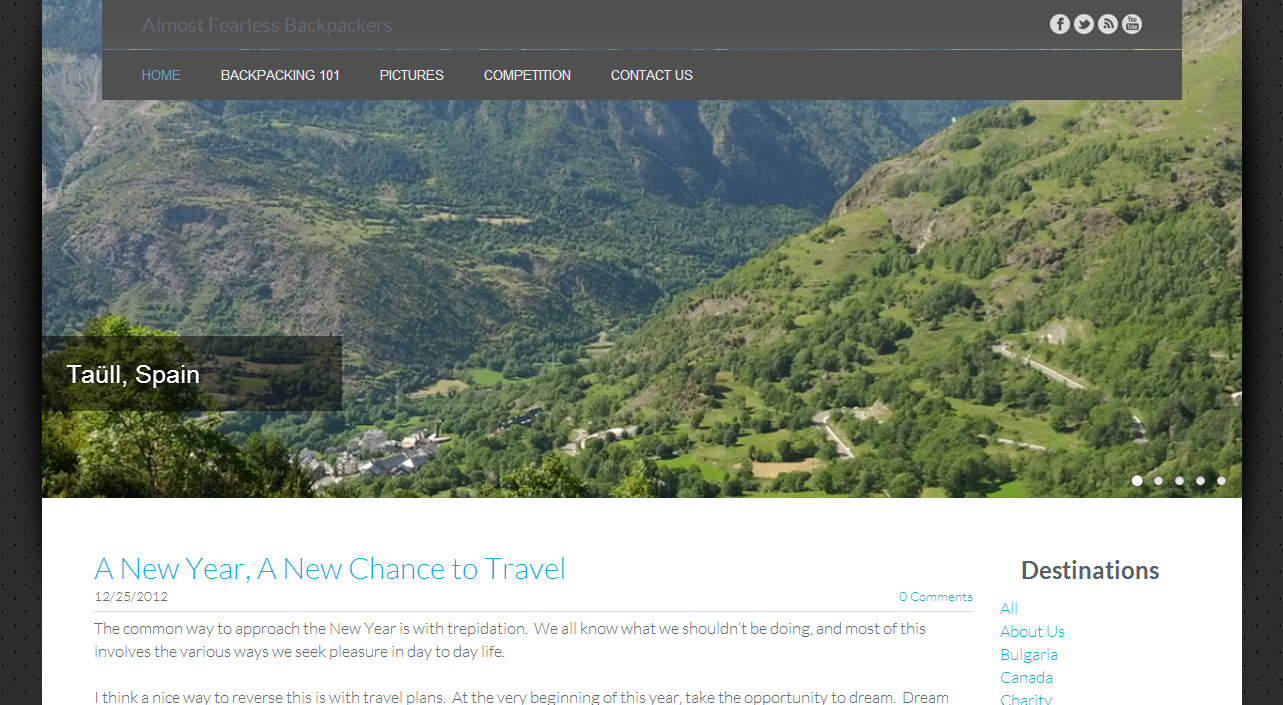This screenshot has width=1283, height=705.
Task: Open the YouTube social icon
Action: [1132, 24]
